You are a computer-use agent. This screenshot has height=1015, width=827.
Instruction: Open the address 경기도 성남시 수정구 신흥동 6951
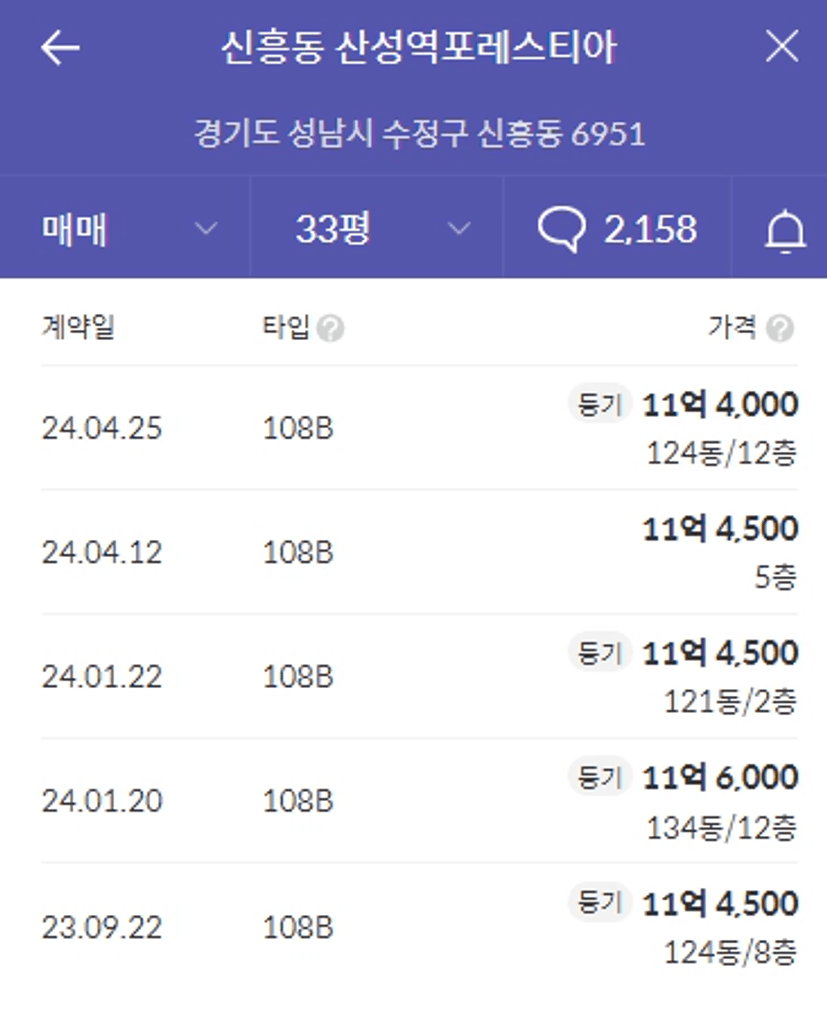click(419, 134)
